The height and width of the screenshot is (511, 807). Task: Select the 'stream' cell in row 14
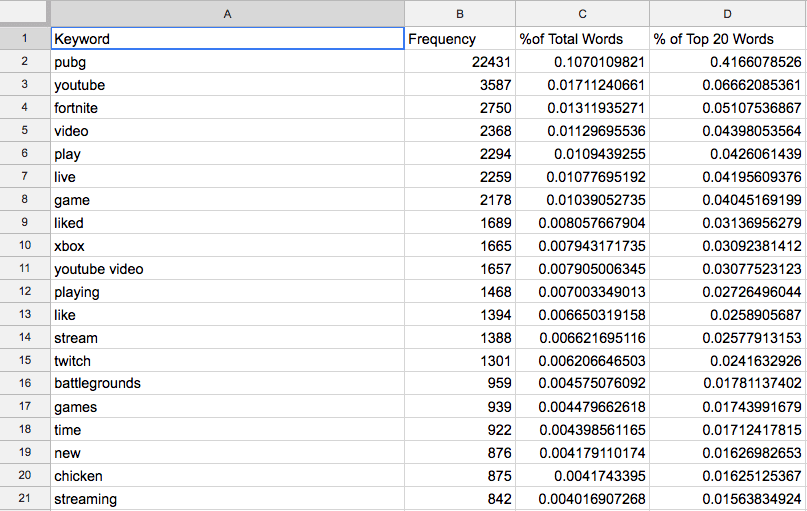[x=227, y=338]
